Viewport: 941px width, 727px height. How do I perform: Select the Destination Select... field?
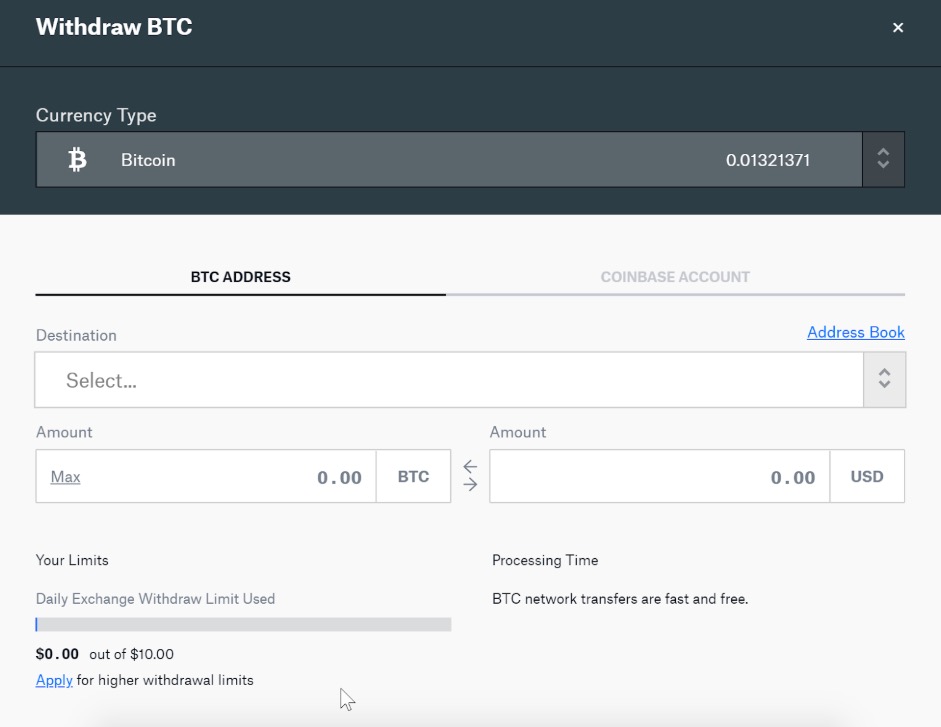[x=449, y=379]
